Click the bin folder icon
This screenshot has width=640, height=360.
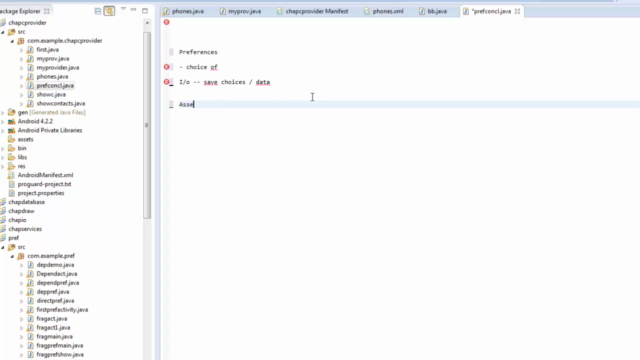(x=11, y=149)
